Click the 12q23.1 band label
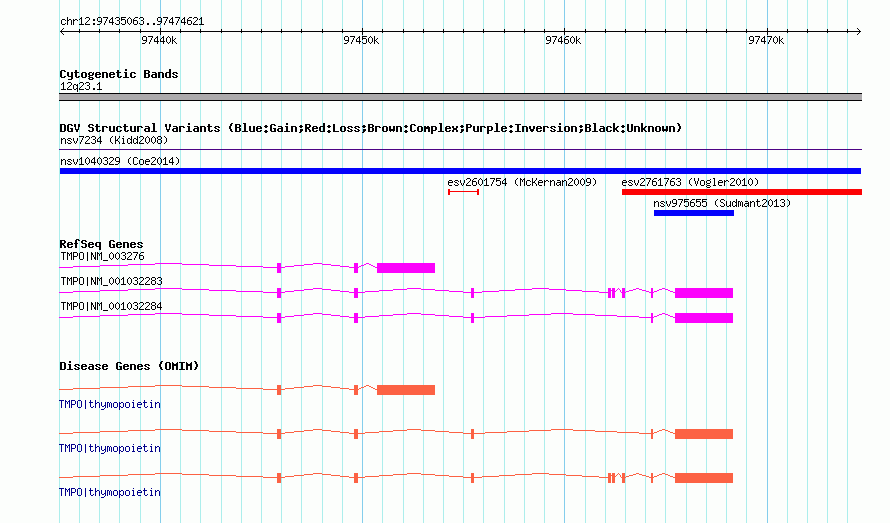The width and height of the screenshot is (890, 523). coord(81,86)
